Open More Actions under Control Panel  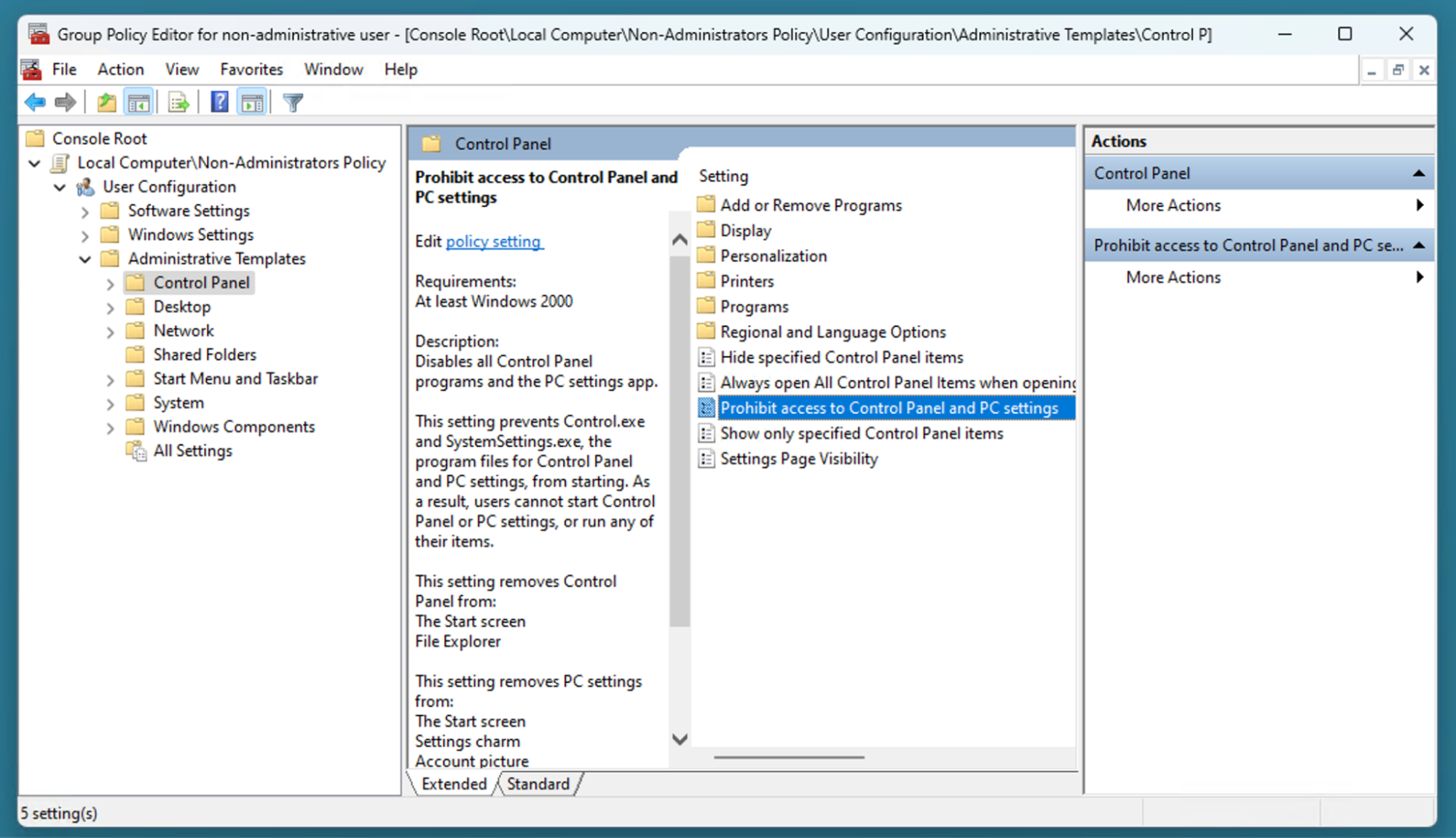point(1173,205)
